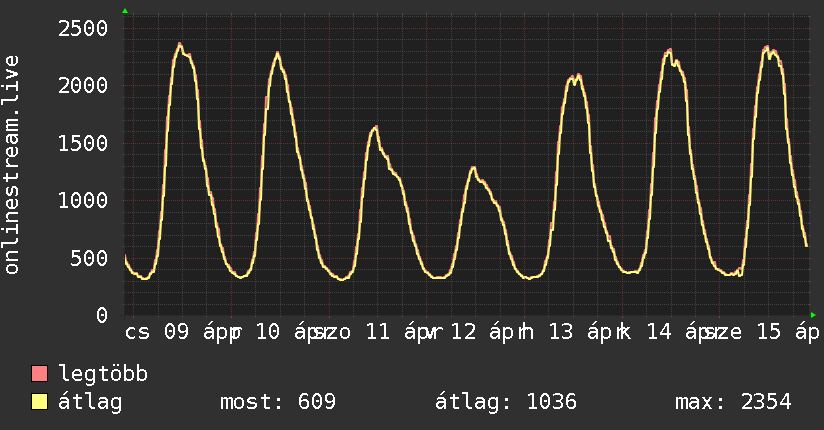Image resolution: width=824 pixels, height=430 pixels.
Task: Click the curve peak above 09
Action: tap(180, 44)
